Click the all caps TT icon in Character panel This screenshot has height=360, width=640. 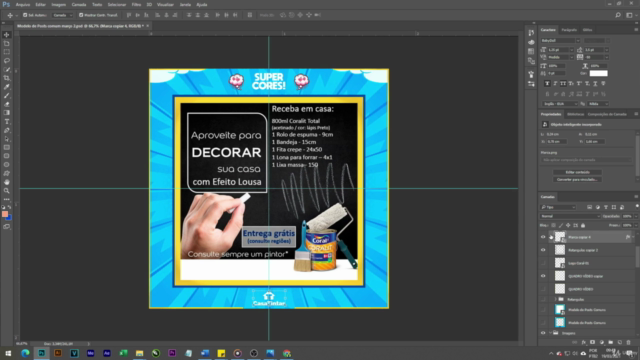point(563,83)
